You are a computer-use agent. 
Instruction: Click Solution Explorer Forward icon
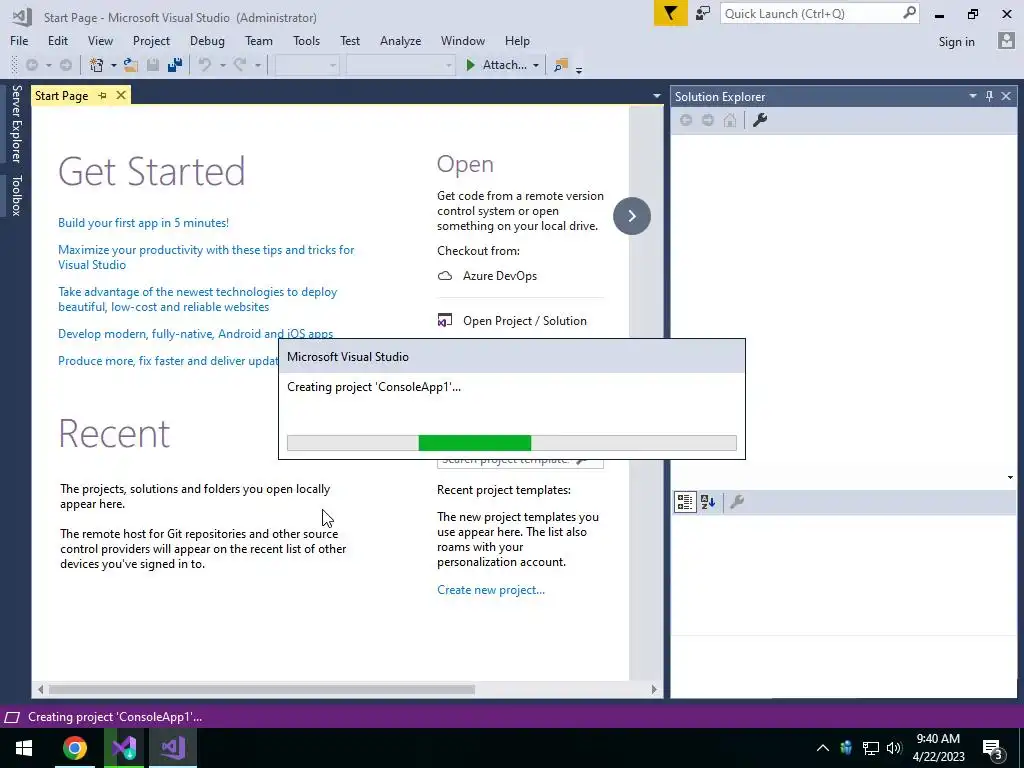point(708,120)
